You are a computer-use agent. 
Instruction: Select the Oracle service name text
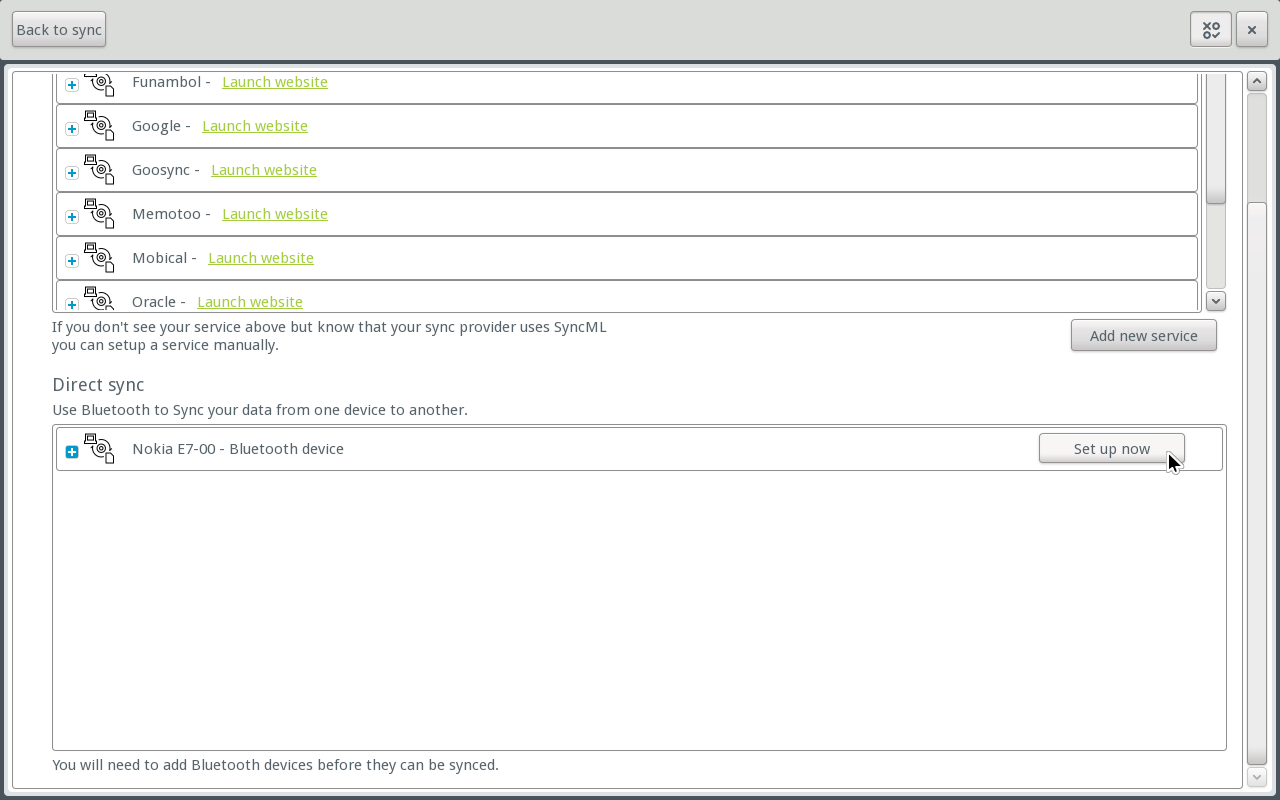tap(154, 302)
